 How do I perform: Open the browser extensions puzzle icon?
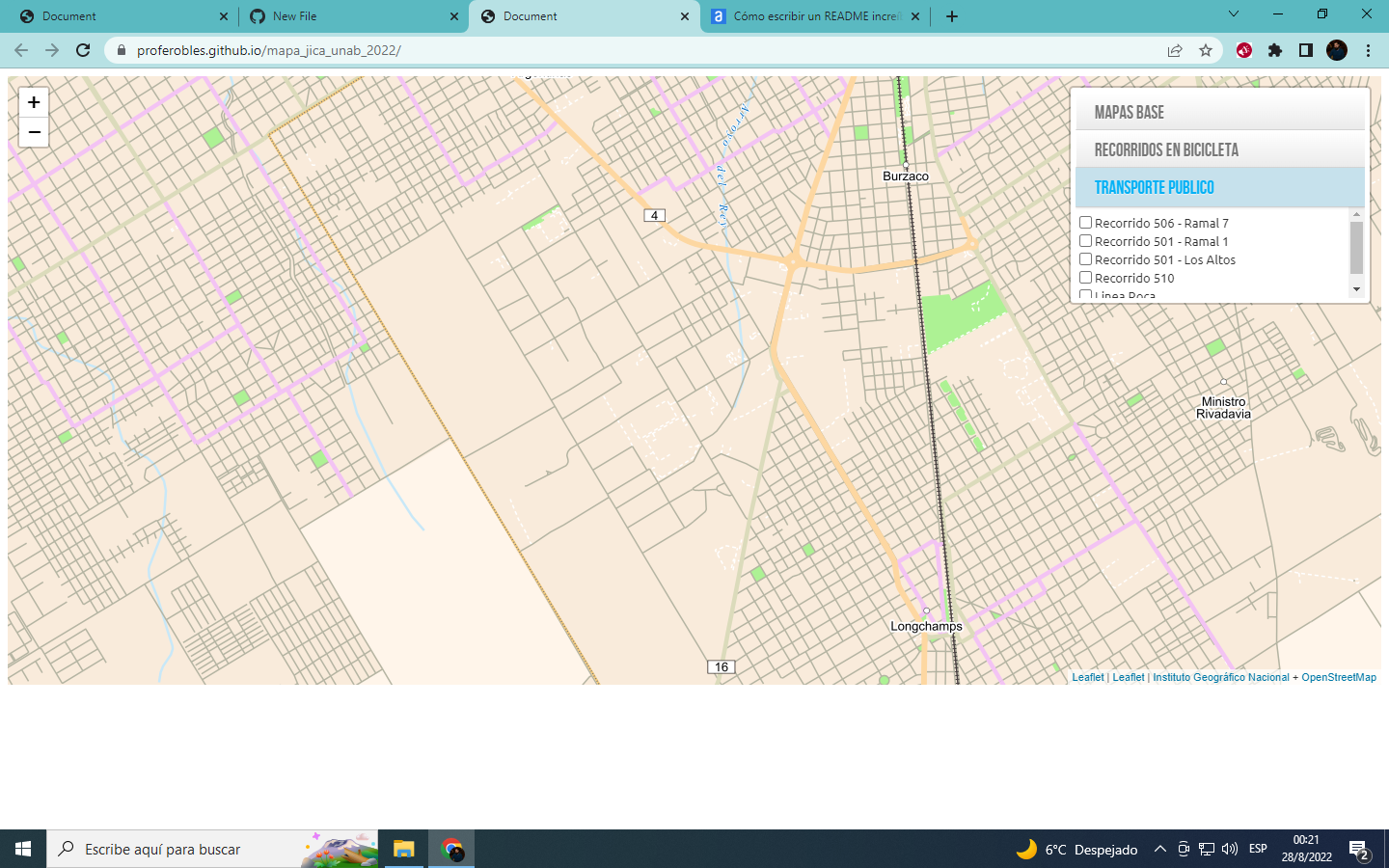coord(1275,50)
